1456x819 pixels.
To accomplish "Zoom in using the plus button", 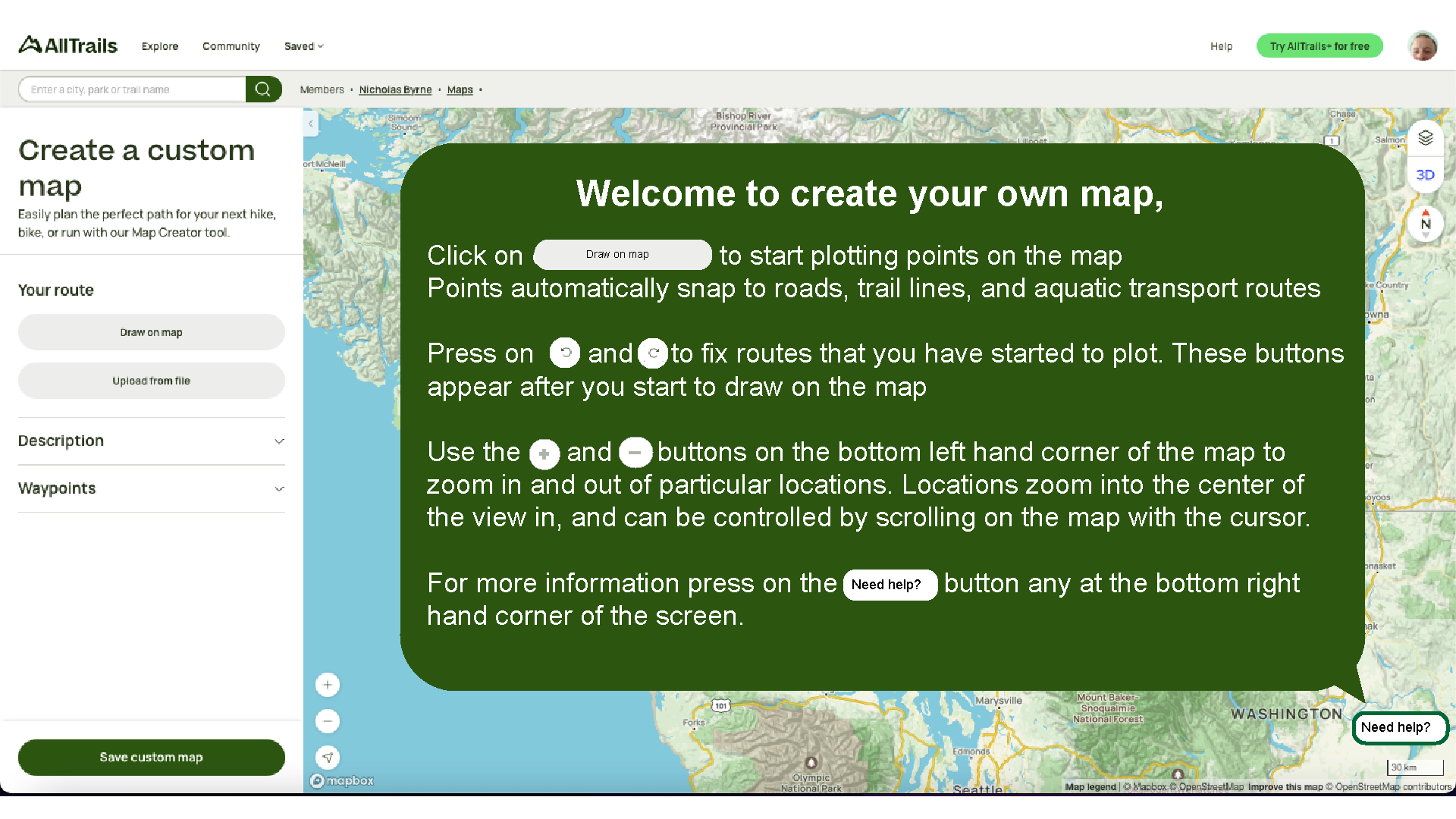I will coord(328,684).
